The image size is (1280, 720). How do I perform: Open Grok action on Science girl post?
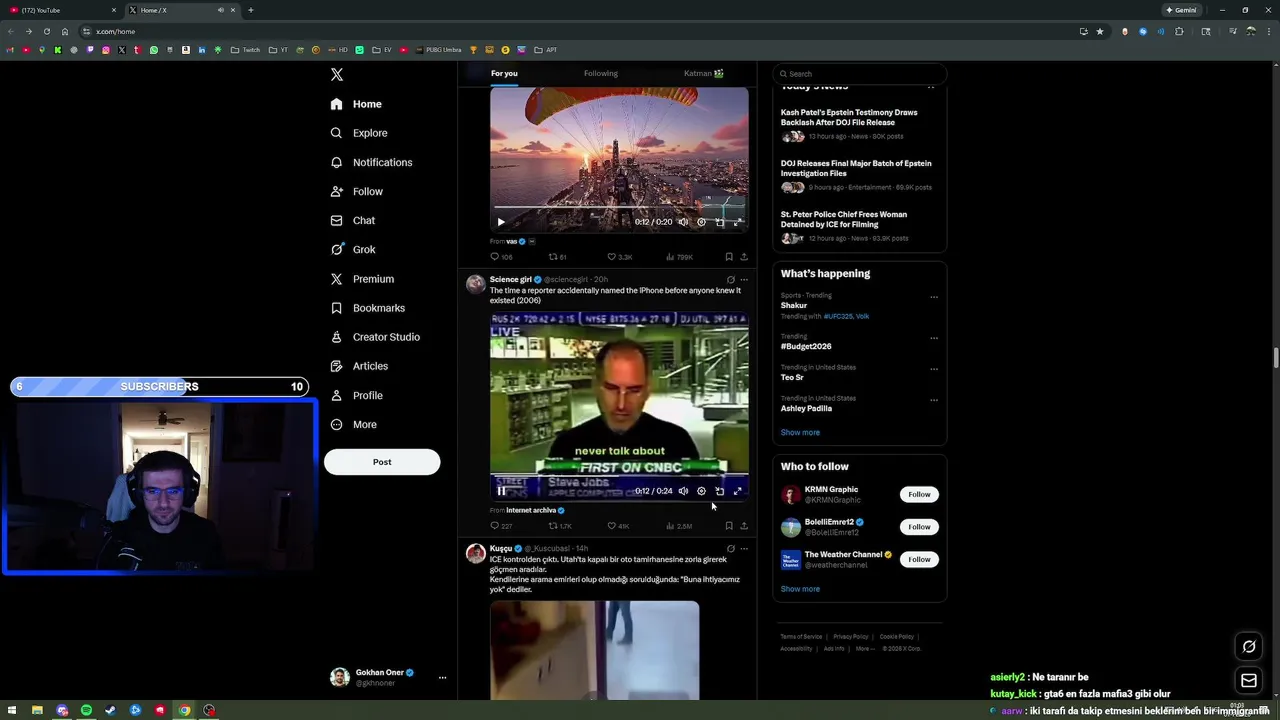click(730, 280)
